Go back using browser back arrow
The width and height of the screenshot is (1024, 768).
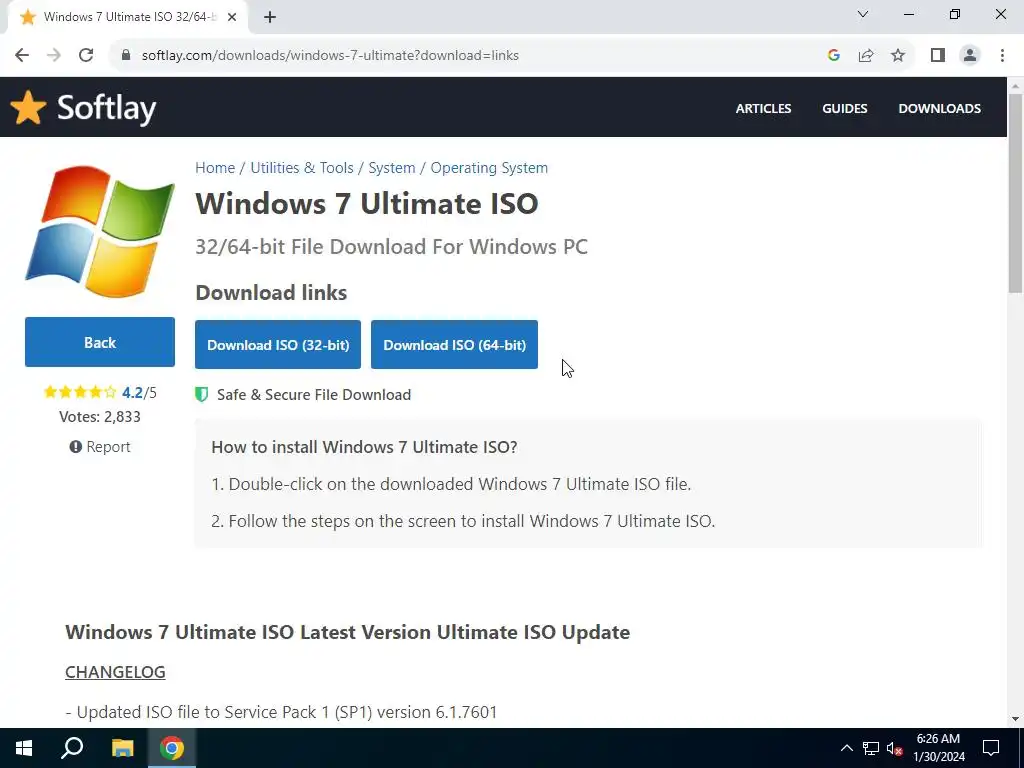tap(22, 56)
